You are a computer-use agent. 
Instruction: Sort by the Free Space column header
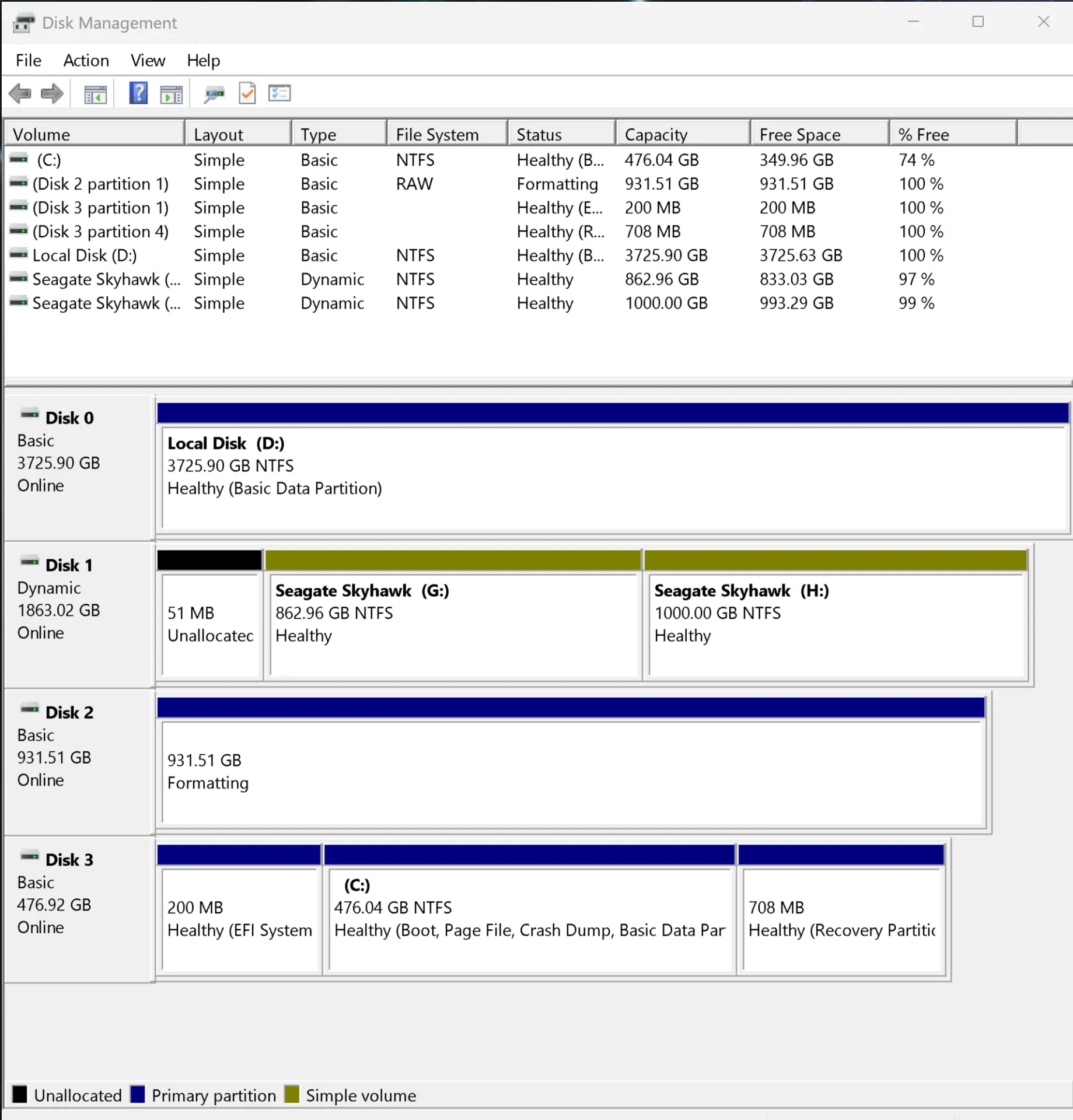pos(820,134)
